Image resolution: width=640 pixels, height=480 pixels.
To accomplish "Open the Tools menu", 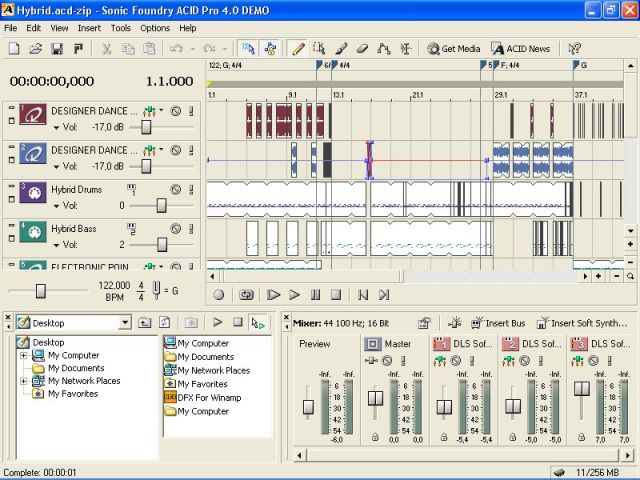I will [x=121, y=28].
